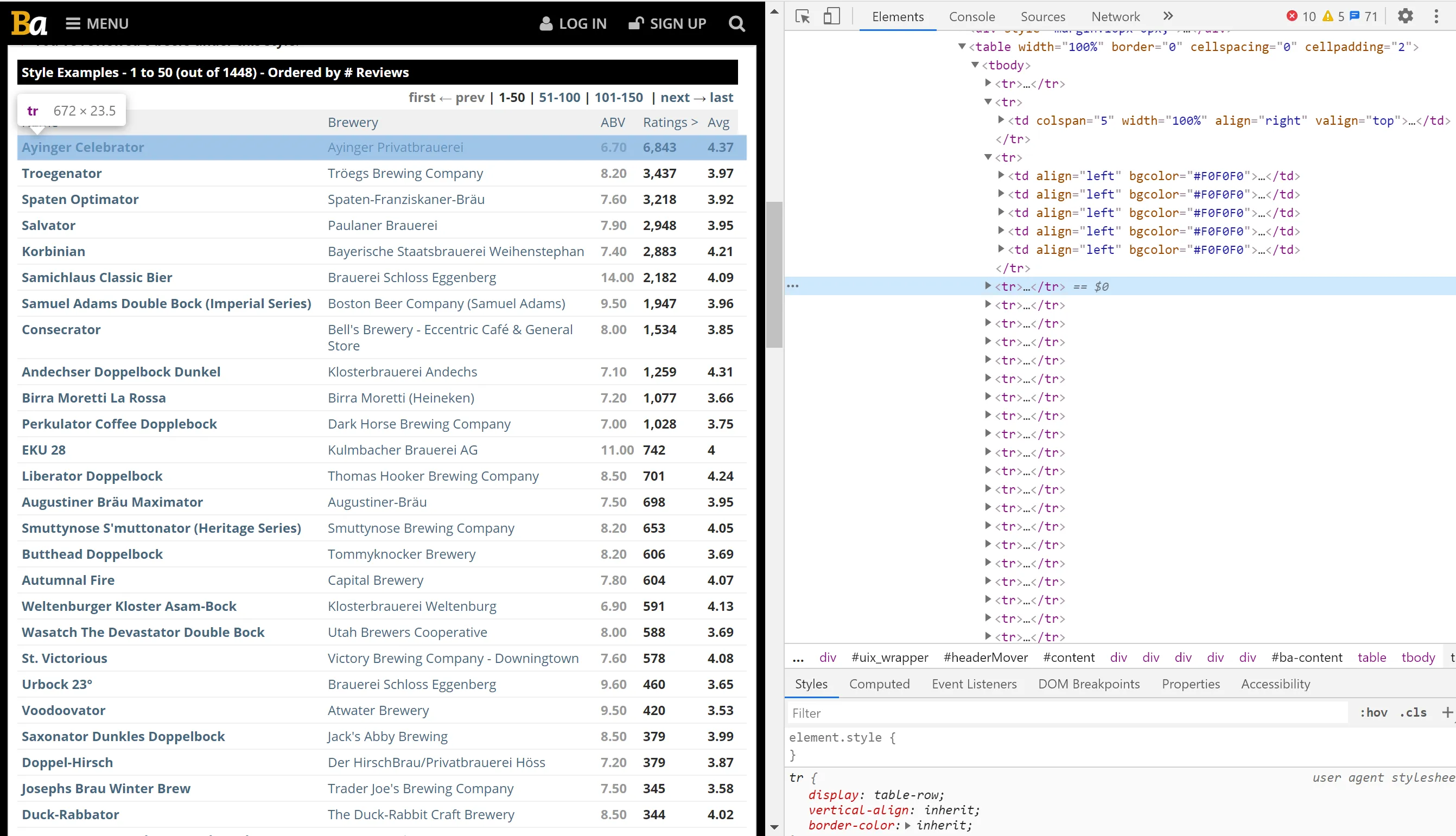The width and height of the screenshot is (1456, 836).
Task: Toggle the .cls element classes panel
Action: [1413, 712]
